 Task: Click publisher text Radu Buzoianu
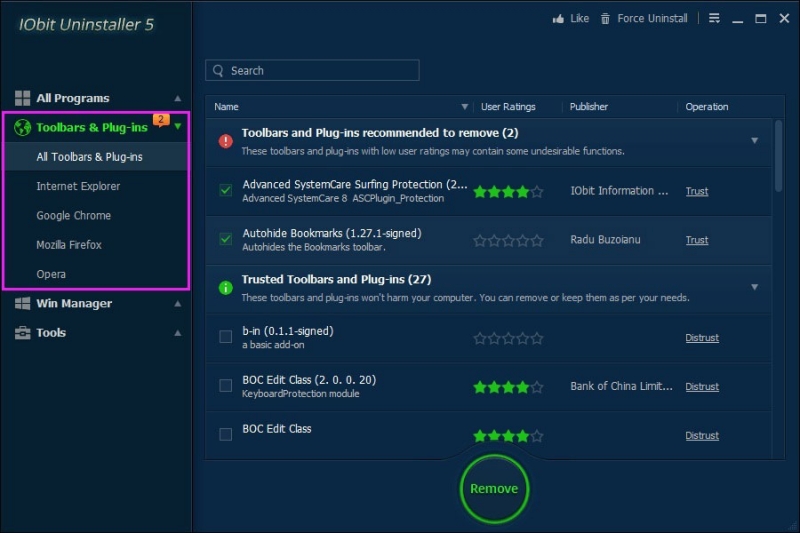click(x=605, y=240)
